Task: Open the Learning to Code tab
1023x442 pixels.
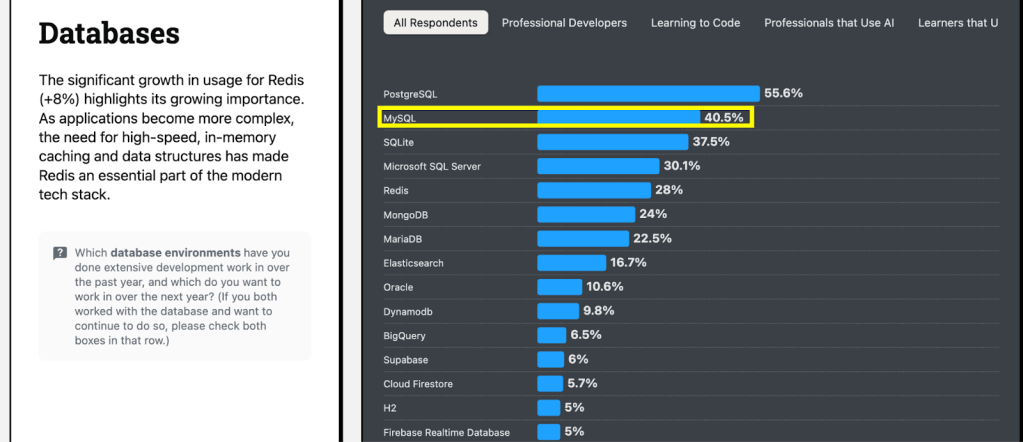Action: (x=695, y=23)
